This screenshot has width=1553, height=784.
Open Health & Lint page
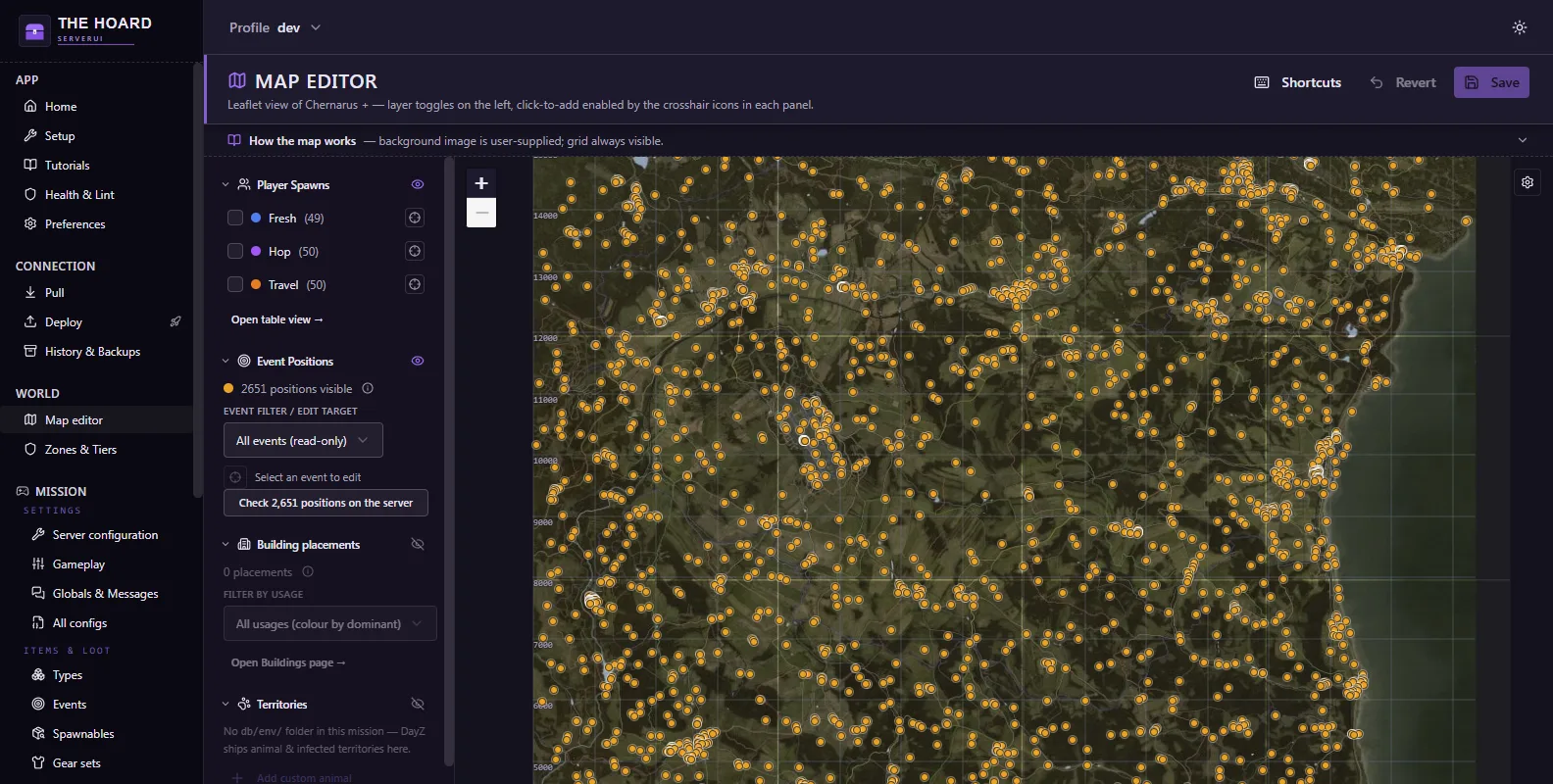98,194
